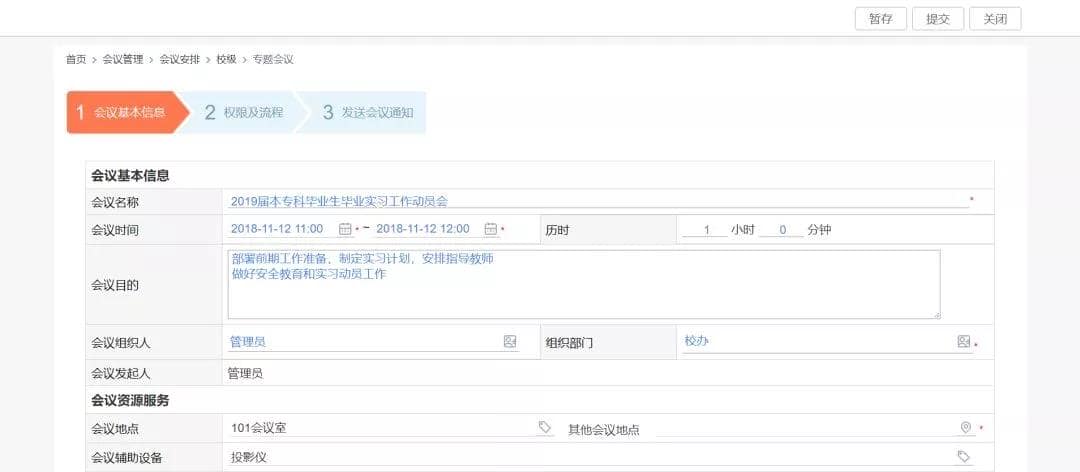
Task: Click 管理员 text in 会议发起人 row
Action: [245, 374]
